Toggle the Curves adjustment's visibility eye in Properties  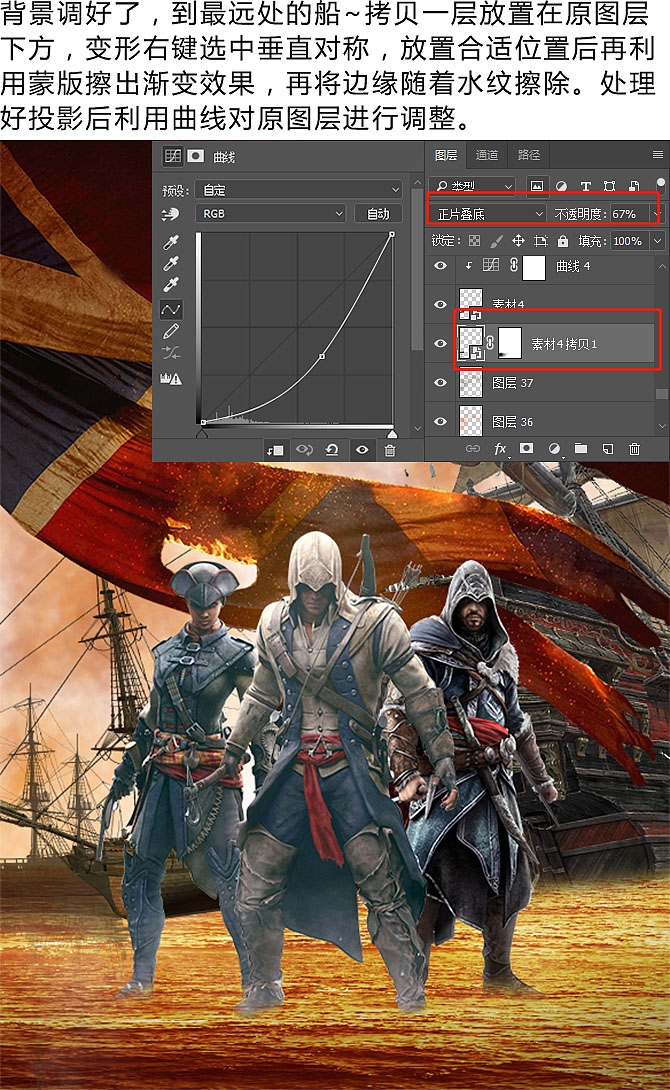click(362, 450)
